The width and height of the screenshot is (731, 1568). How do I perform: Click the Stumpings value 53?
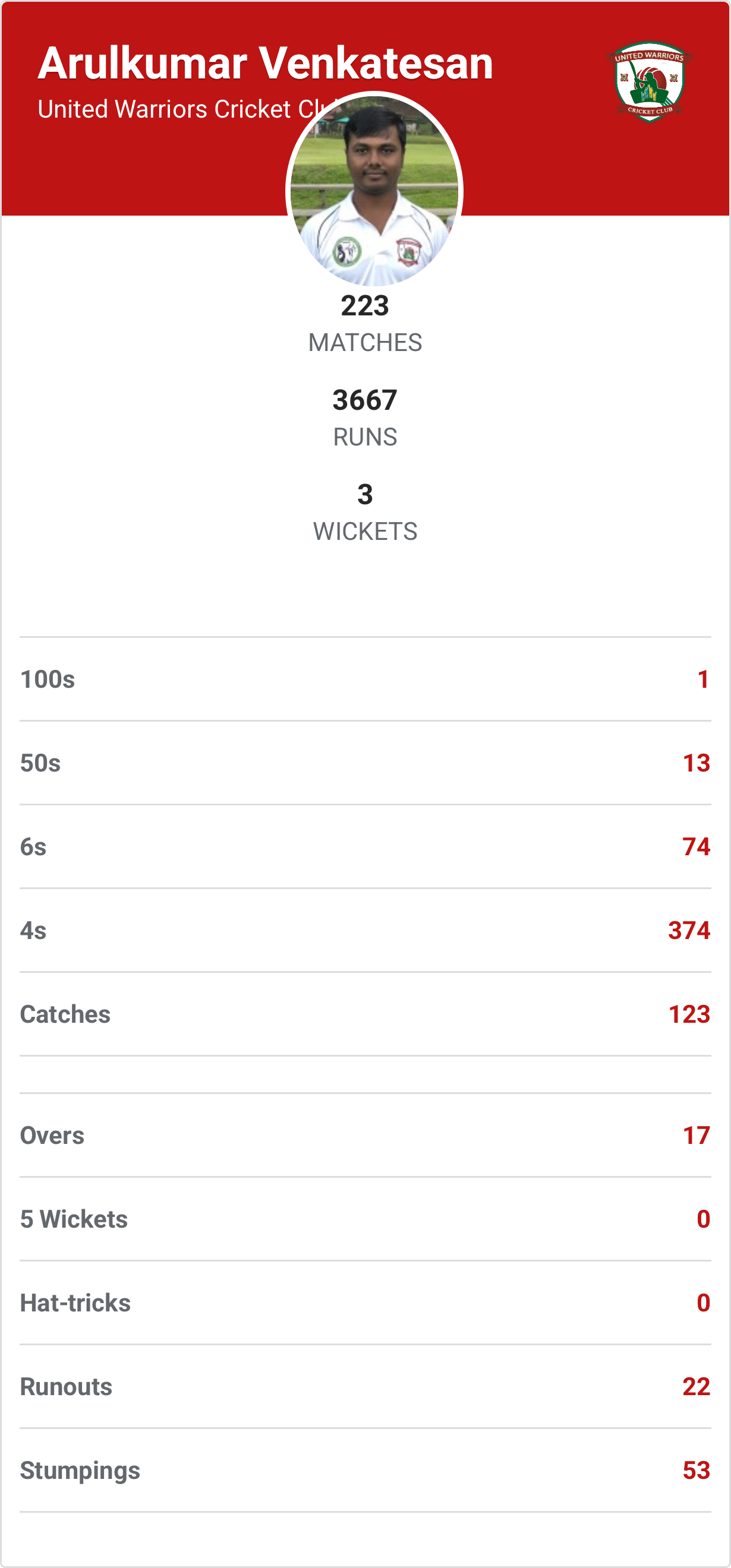[696, 1471]
